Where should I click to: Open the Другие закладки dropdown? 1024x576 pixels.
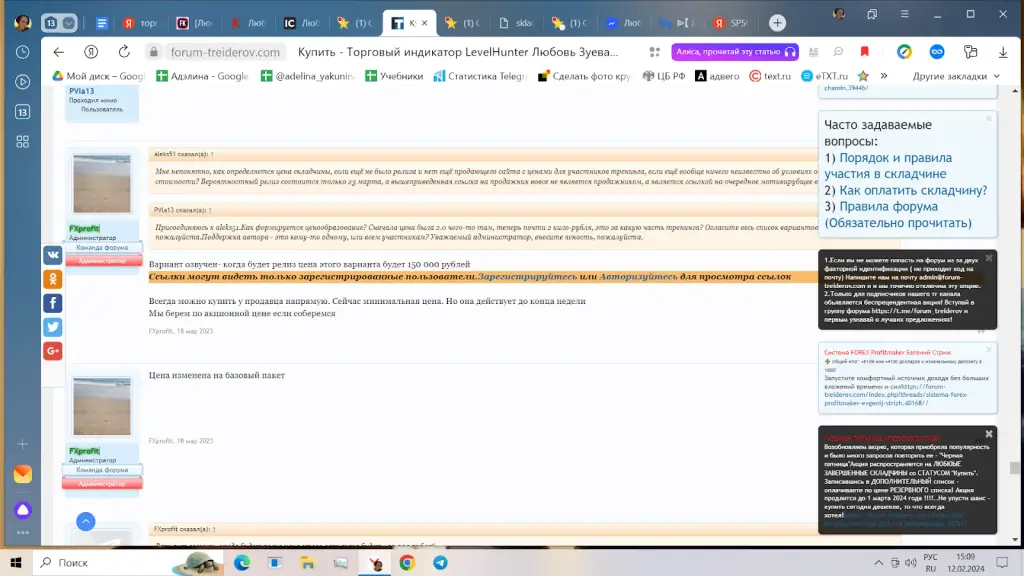955,76
